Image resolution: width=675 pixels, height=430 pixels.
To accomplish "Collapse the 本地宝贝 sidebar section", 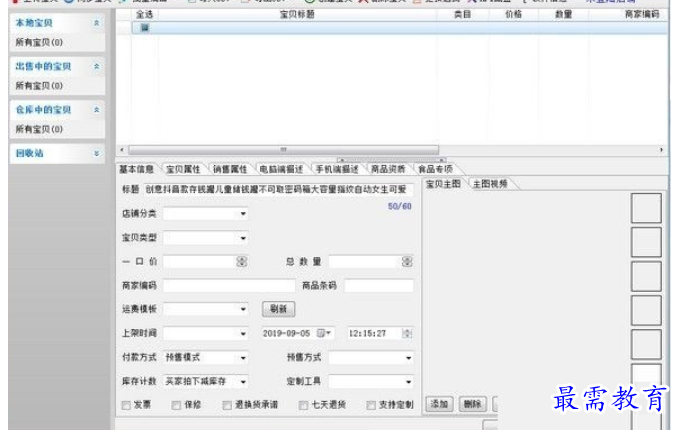I will click(x=96, y=23).
